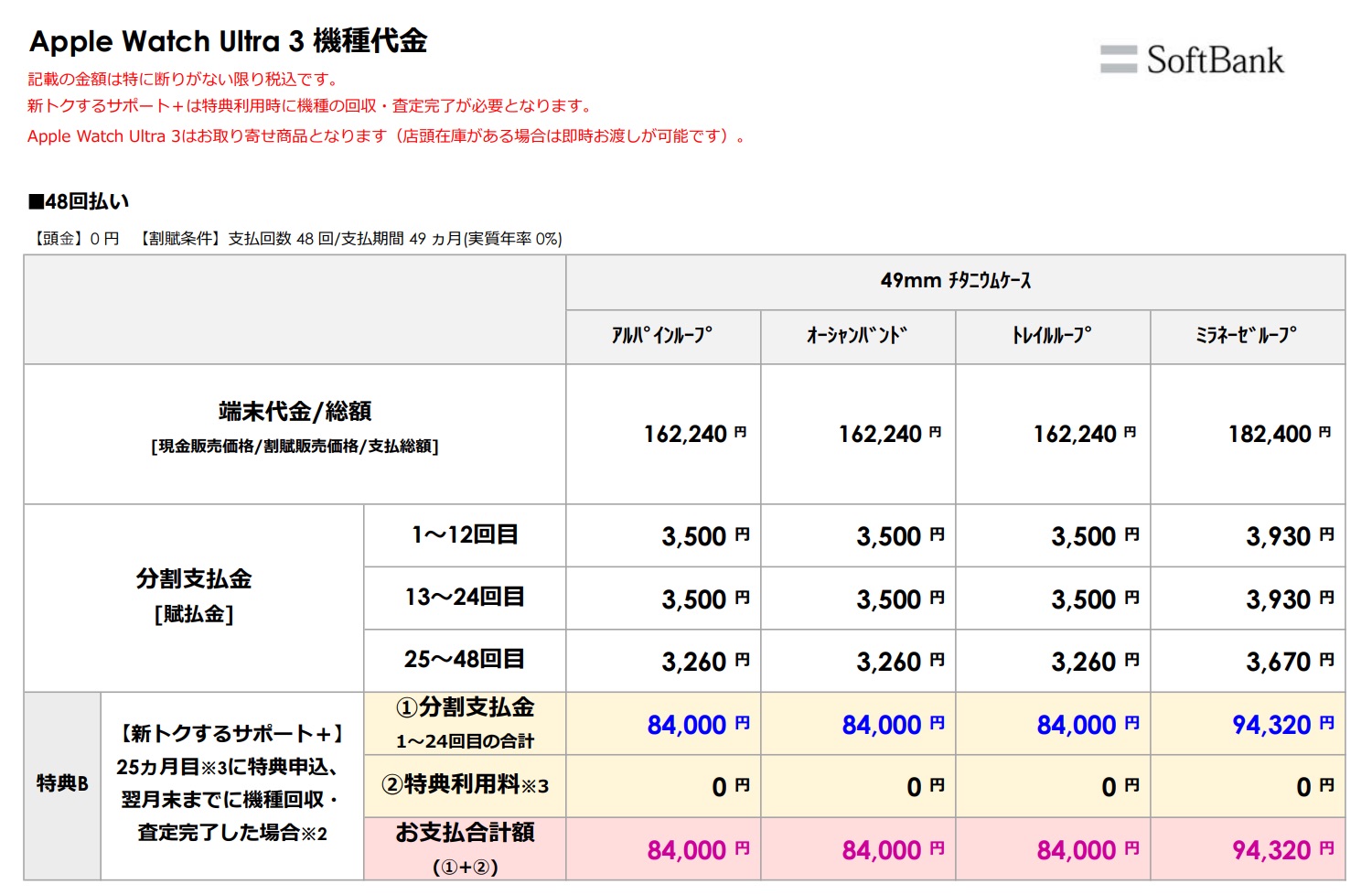Click the 特典利用料 "0 円" under オーシャンバンド
Viewport: 1372px width, 895px height.
(926, 787)
